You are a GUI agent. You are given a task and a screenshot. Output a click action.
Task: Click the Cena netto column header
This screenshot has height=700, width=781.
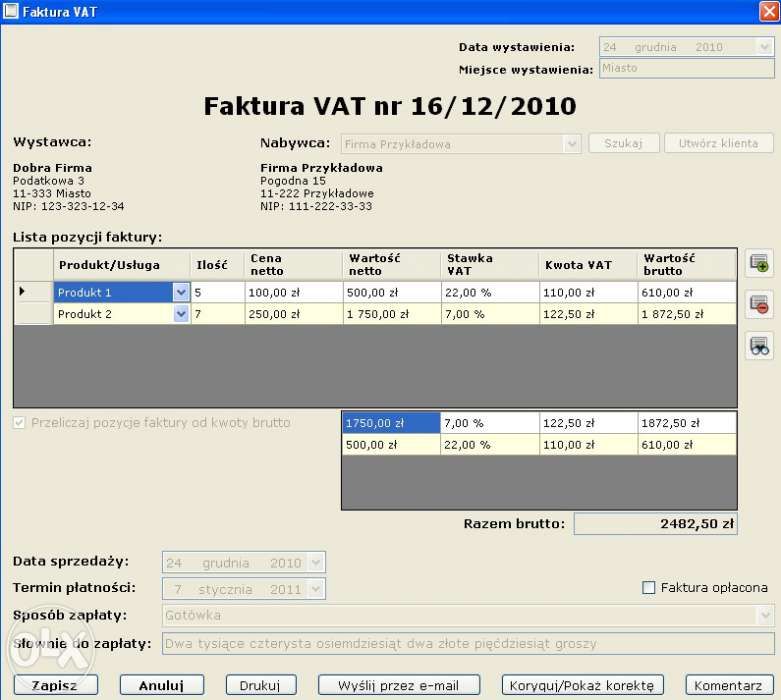pos(294,265)
